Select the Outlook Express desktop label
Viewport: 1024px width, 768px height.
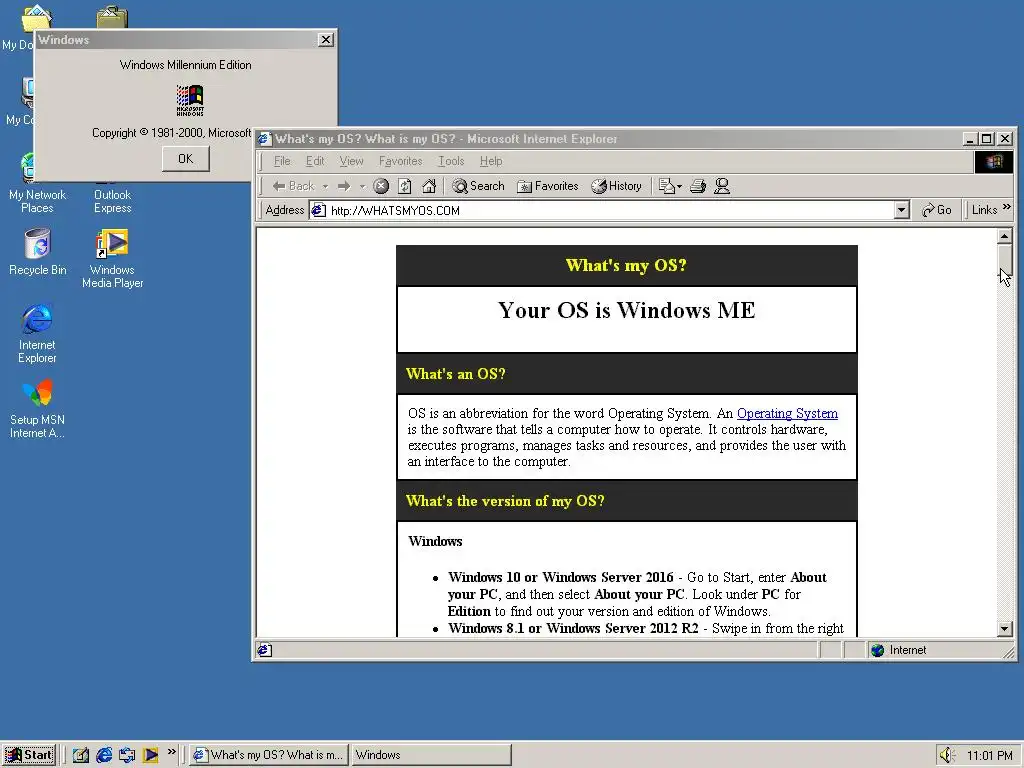tap(112, 201)
